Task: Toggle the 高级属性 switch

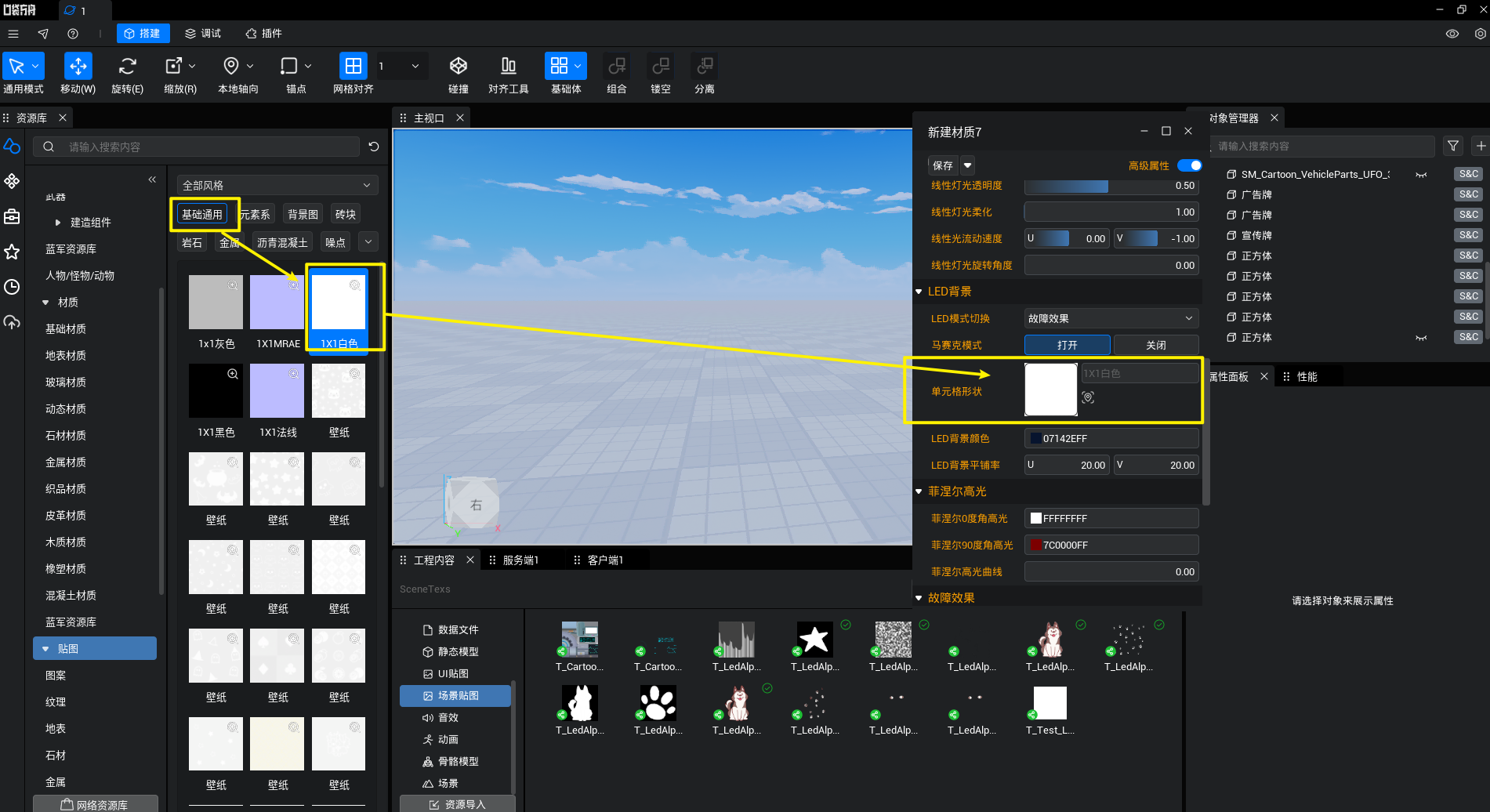Action: 1189,165
